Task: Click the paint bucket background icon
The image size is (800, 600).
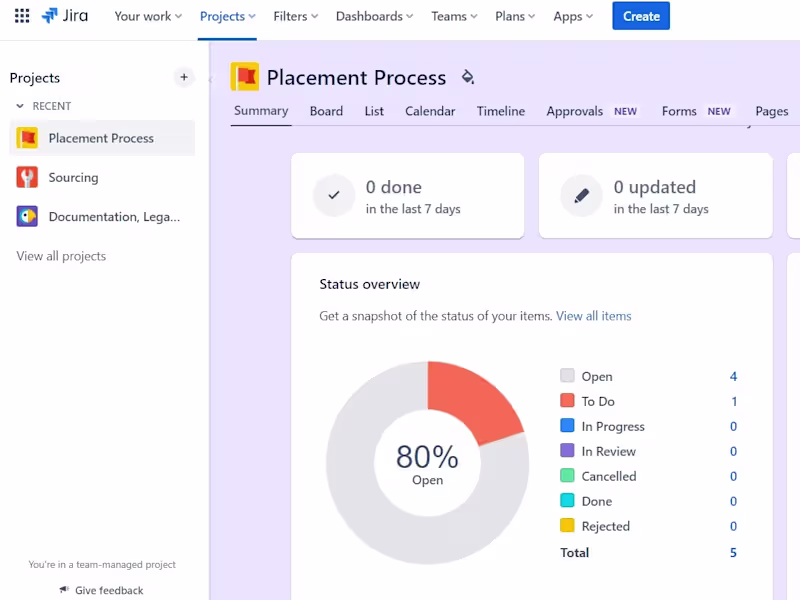Action: 467,77
